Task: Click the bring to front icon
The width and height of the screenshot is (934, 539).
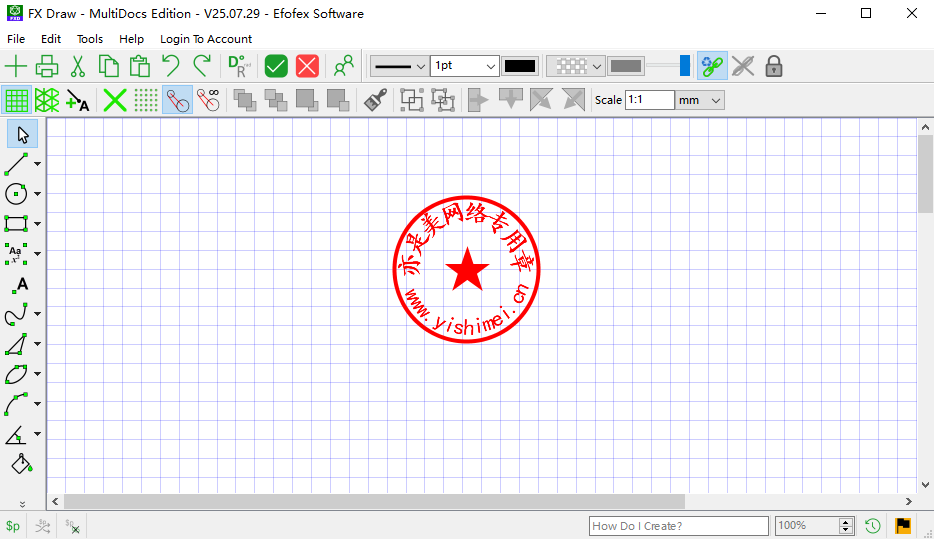Action: 245,100
